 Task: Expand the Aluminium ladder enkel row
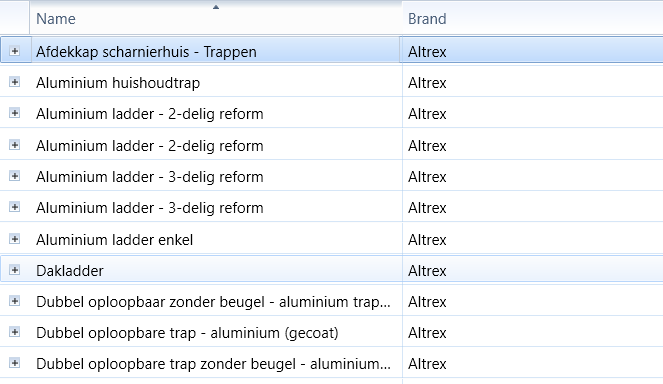14,239
